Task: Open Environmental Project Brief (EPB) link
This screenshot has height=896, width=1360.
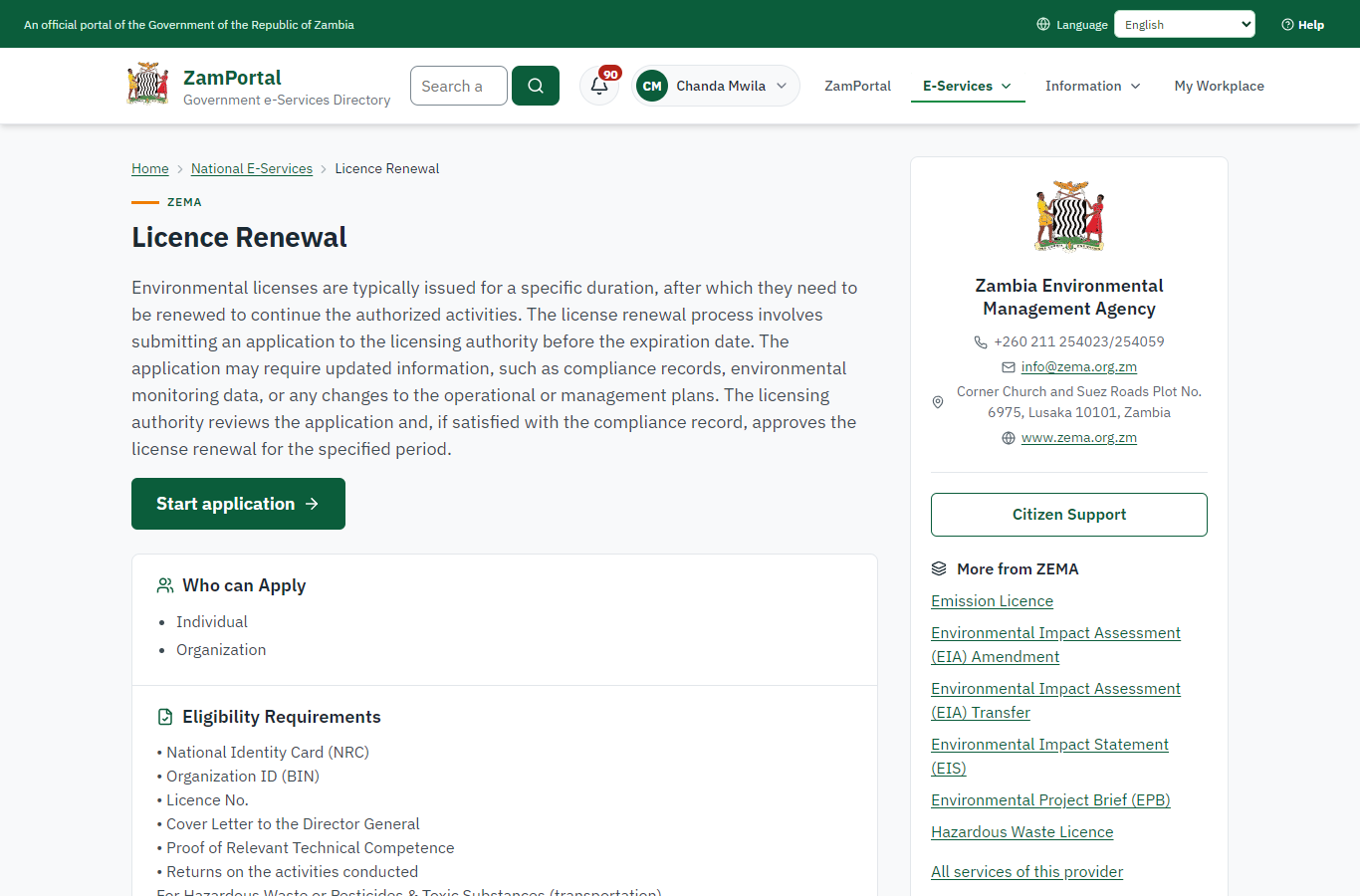Action: (1050, 800)
